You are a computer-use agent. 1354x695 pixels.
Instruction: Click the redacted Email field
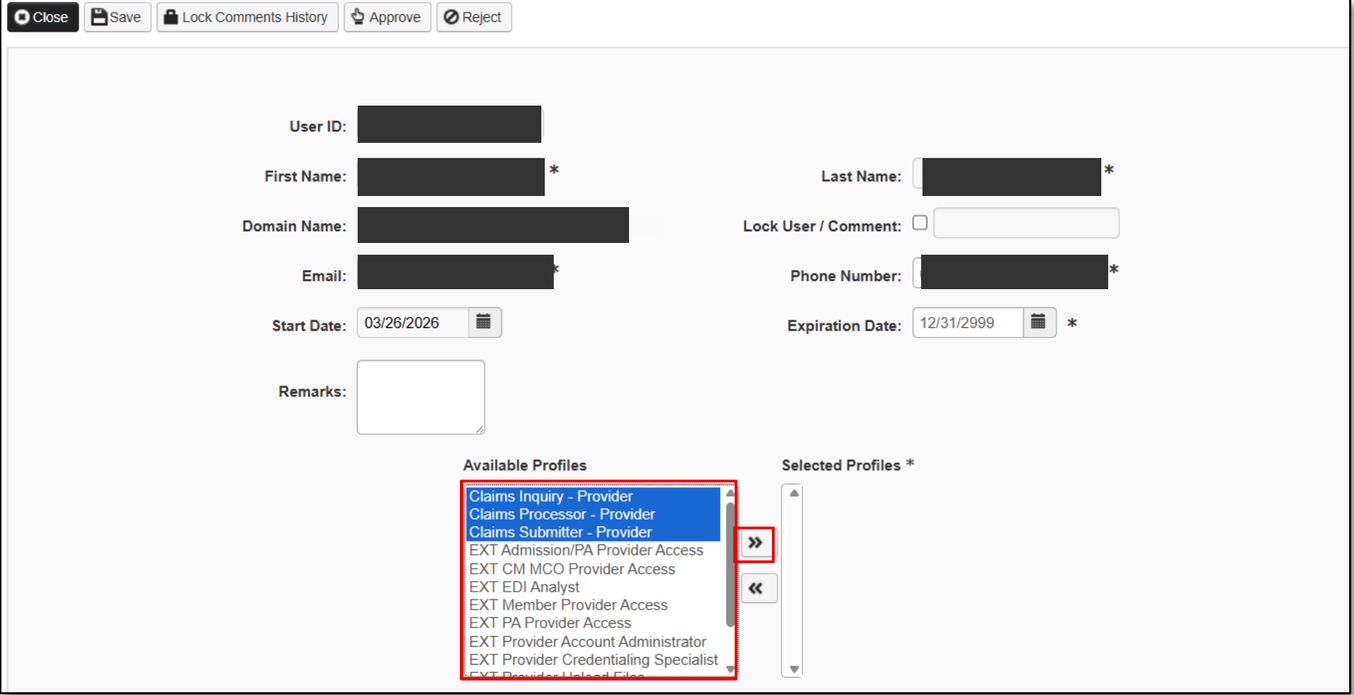coord(455,272)
